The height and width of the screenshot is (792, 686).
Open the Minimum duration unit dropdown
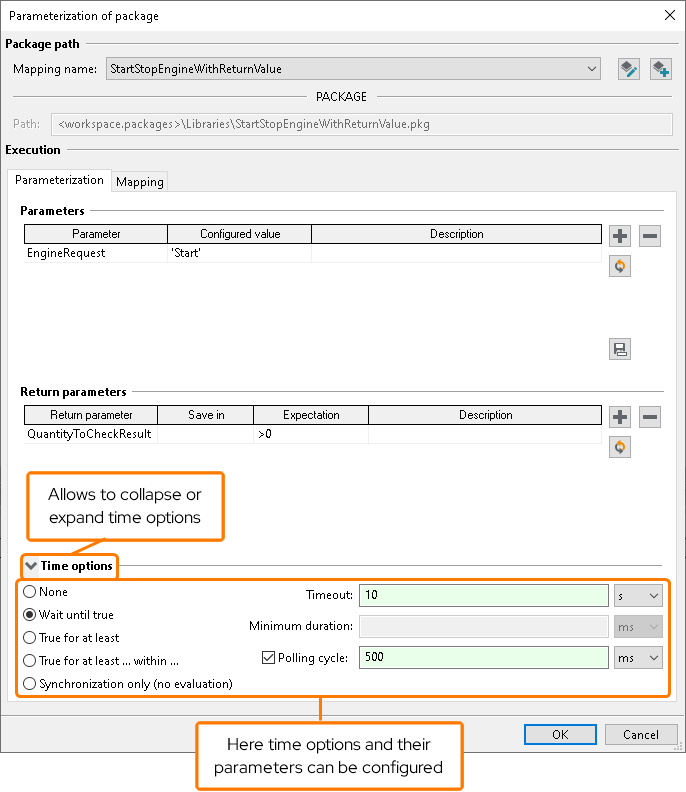[x=638, y=627]
